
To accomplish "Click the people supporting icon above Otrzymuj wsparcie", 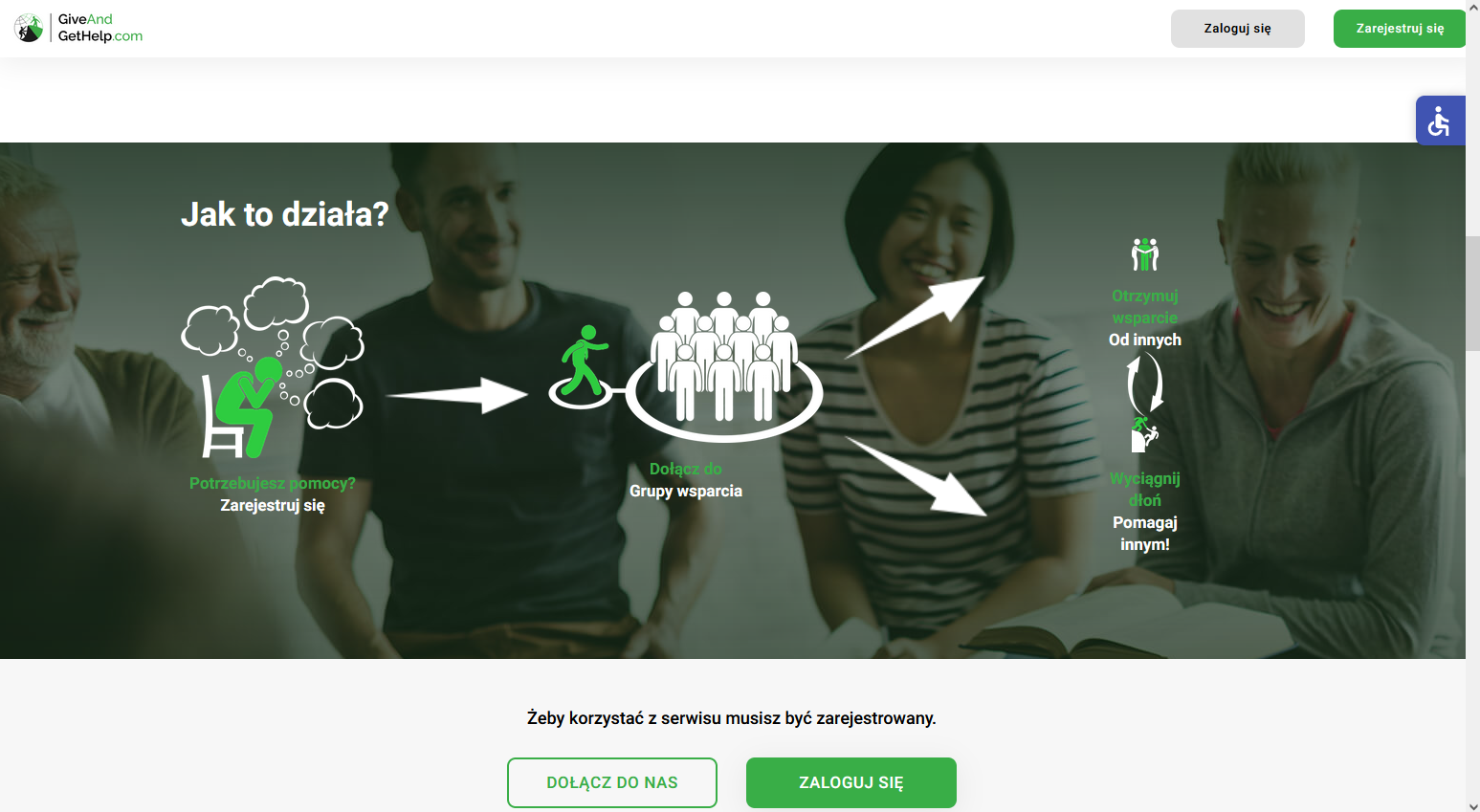I will pos(1145,254).
